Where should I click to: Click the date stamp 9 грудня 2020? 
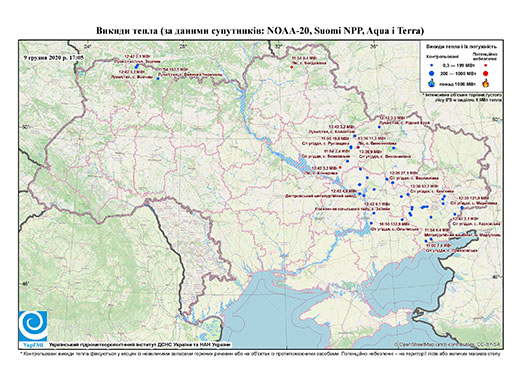click(x=53, y=57)
